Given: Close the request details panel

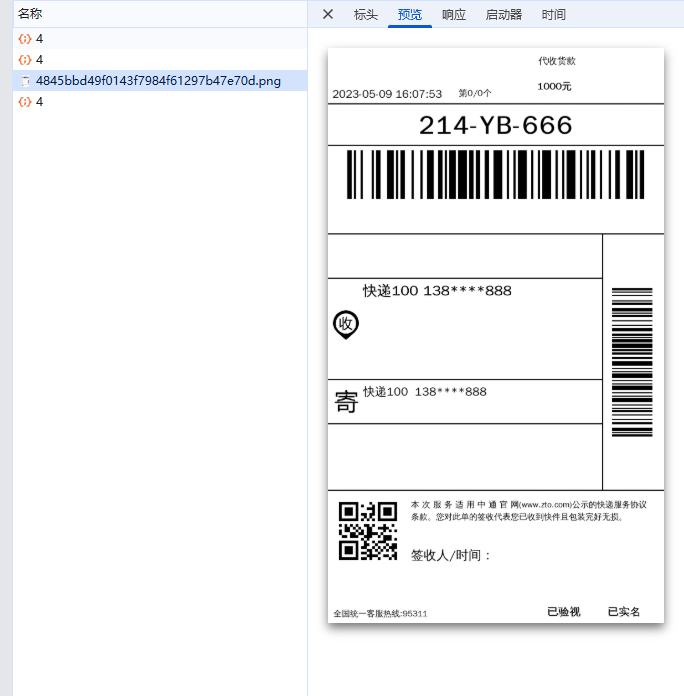Looking at the screenshot, I should tap(328, 14).
